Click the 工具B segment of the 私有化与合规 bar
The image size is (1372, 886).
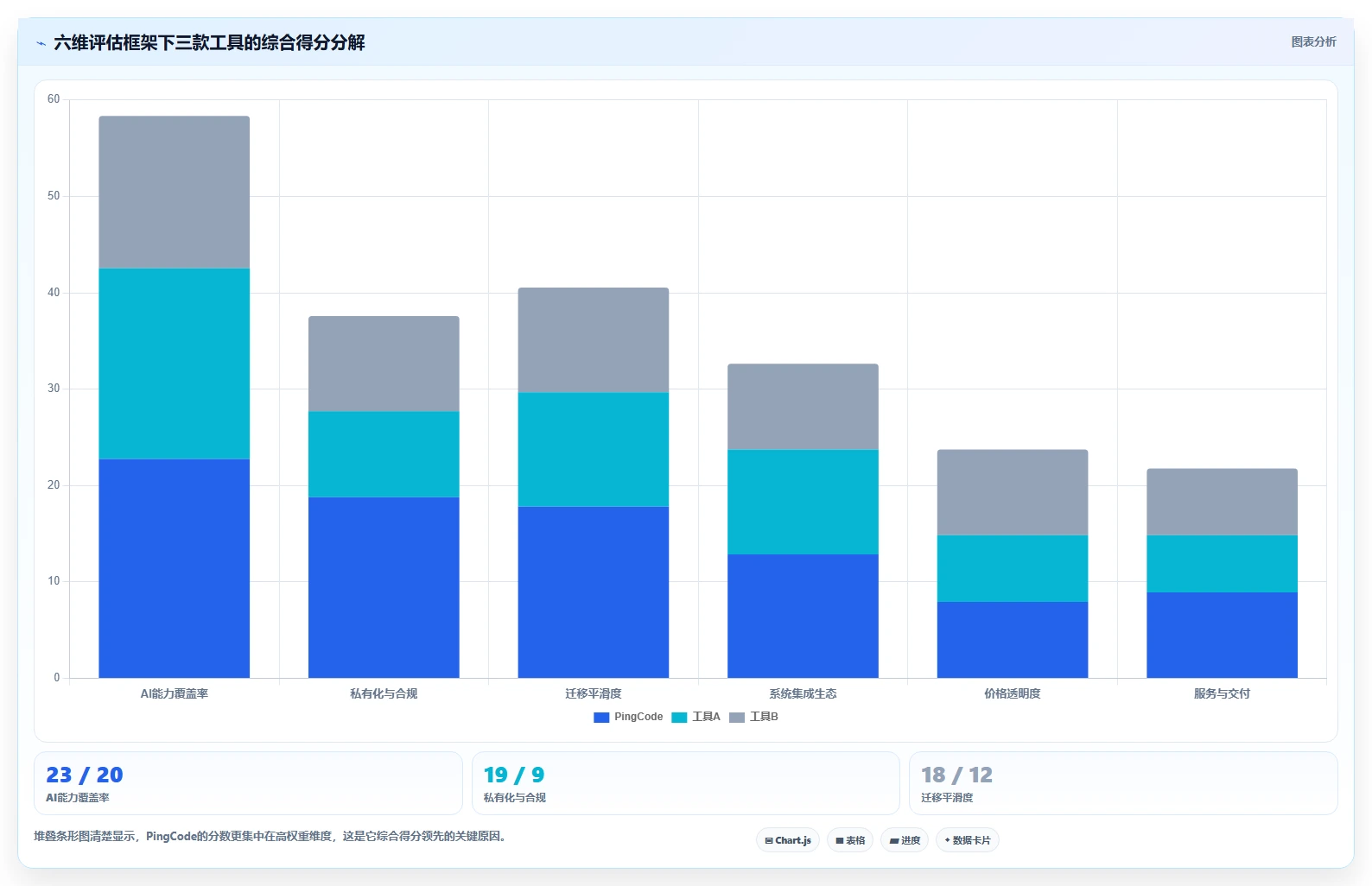tap(384, 364)
